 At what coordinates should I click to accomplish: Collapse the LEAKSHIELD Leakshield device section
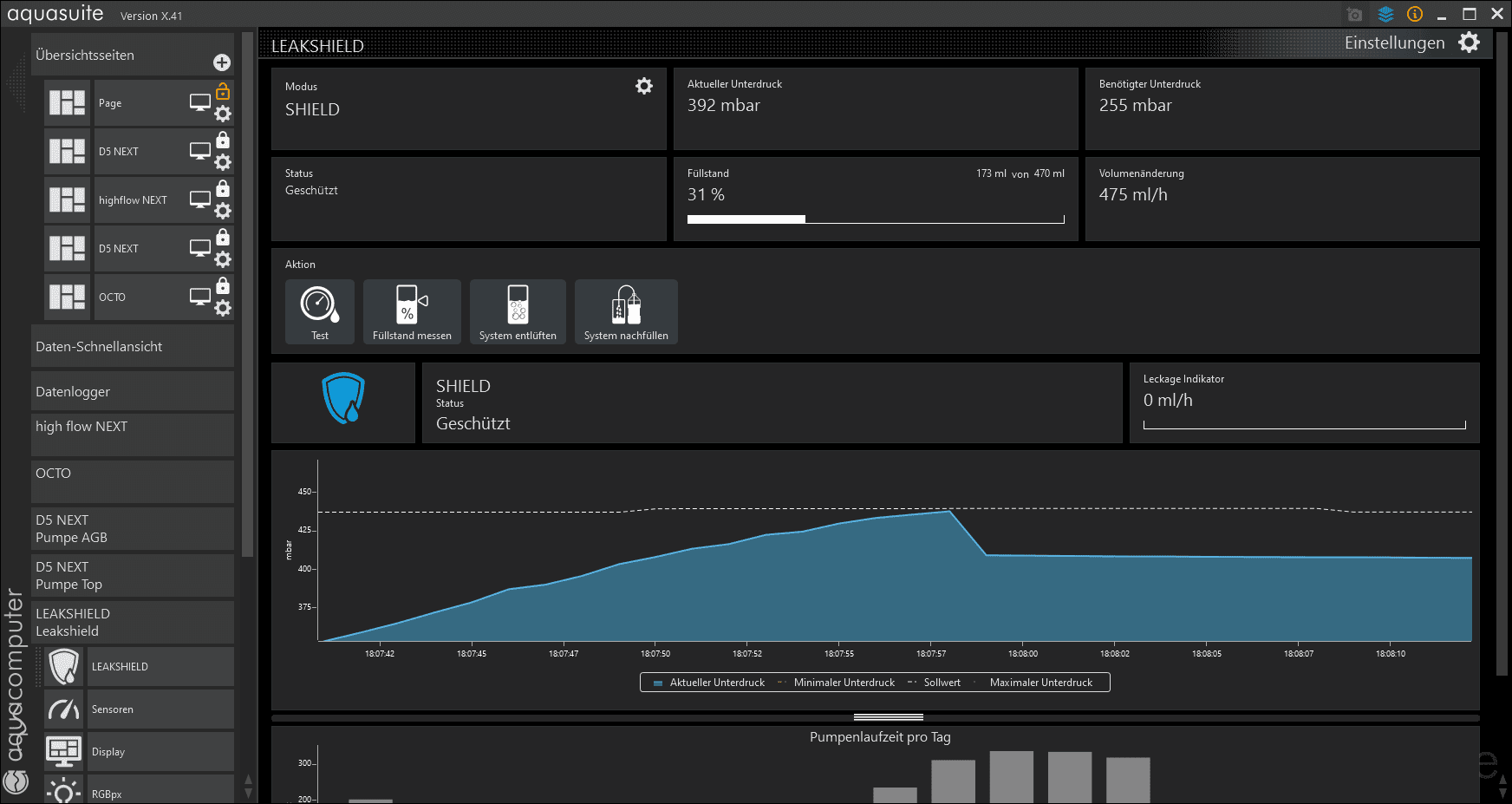click(133, 622)
